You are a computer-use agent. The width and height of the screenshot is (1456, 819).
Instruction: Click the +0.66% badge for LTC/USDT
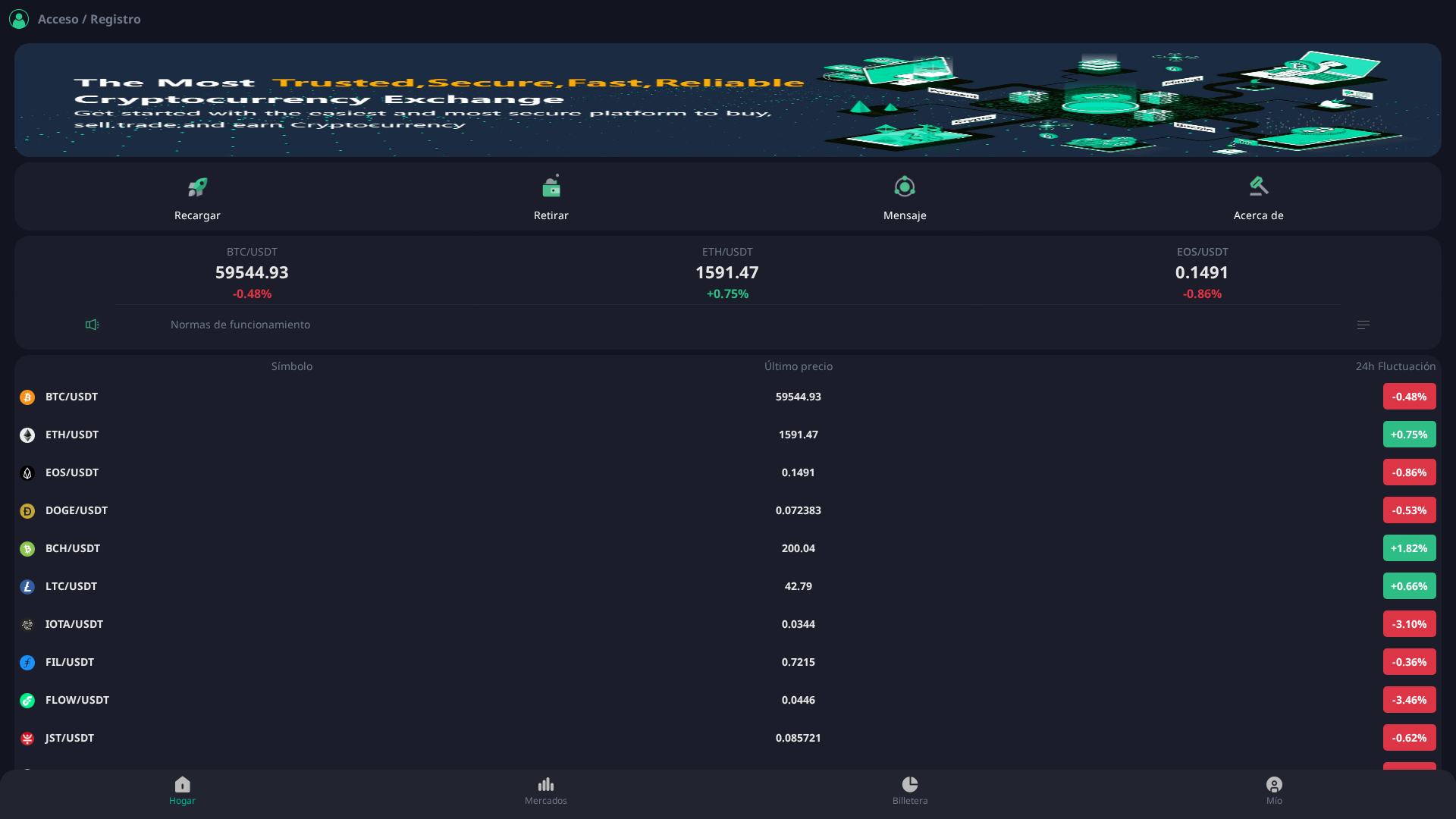point(1409,586)
